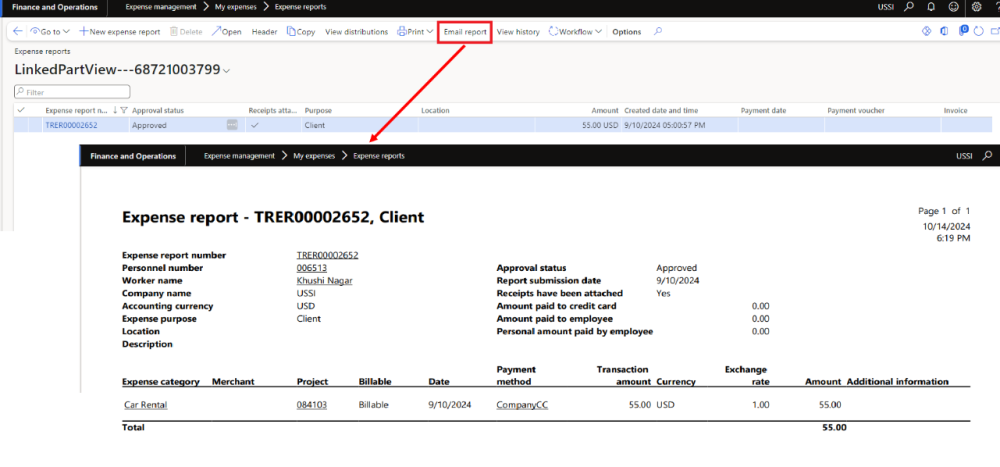The image size is (1000, 467).
Task: Click the sort arrow in Expense report number header
Action: [x=115, y=110]
